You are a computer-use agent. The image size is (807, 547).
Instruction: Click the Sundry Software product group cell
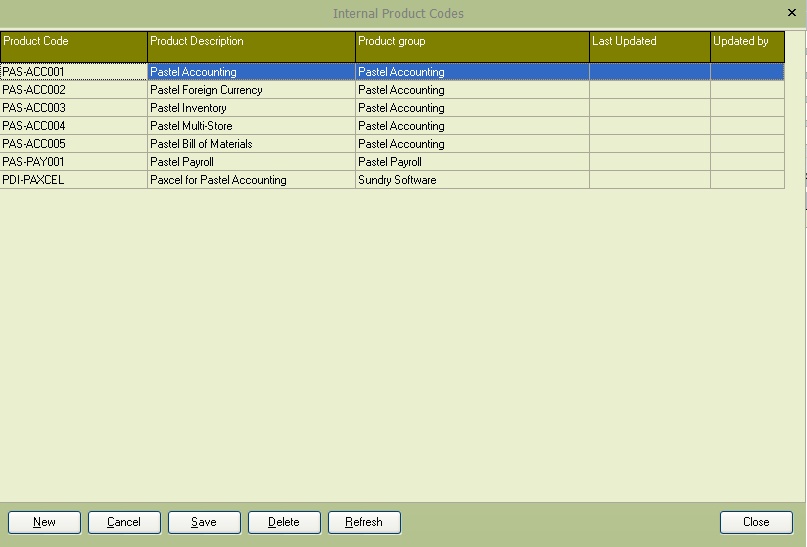[472, 180]
